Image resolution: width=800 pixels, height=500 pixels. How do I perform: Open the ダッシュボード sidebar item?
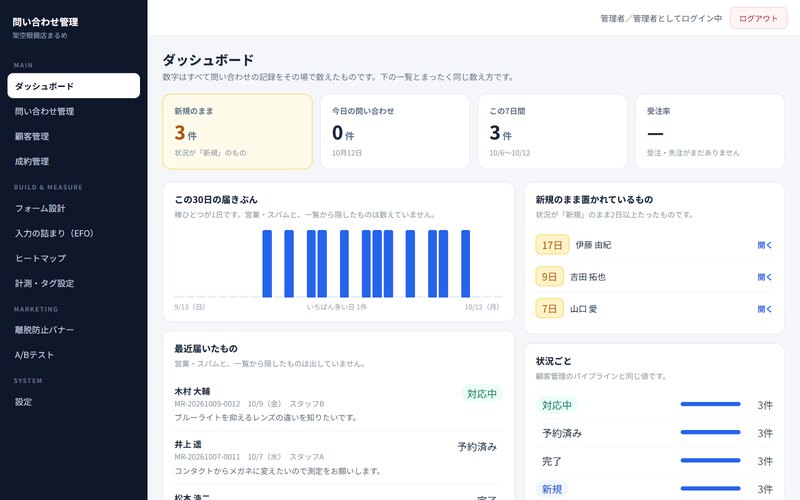point(73,86)
